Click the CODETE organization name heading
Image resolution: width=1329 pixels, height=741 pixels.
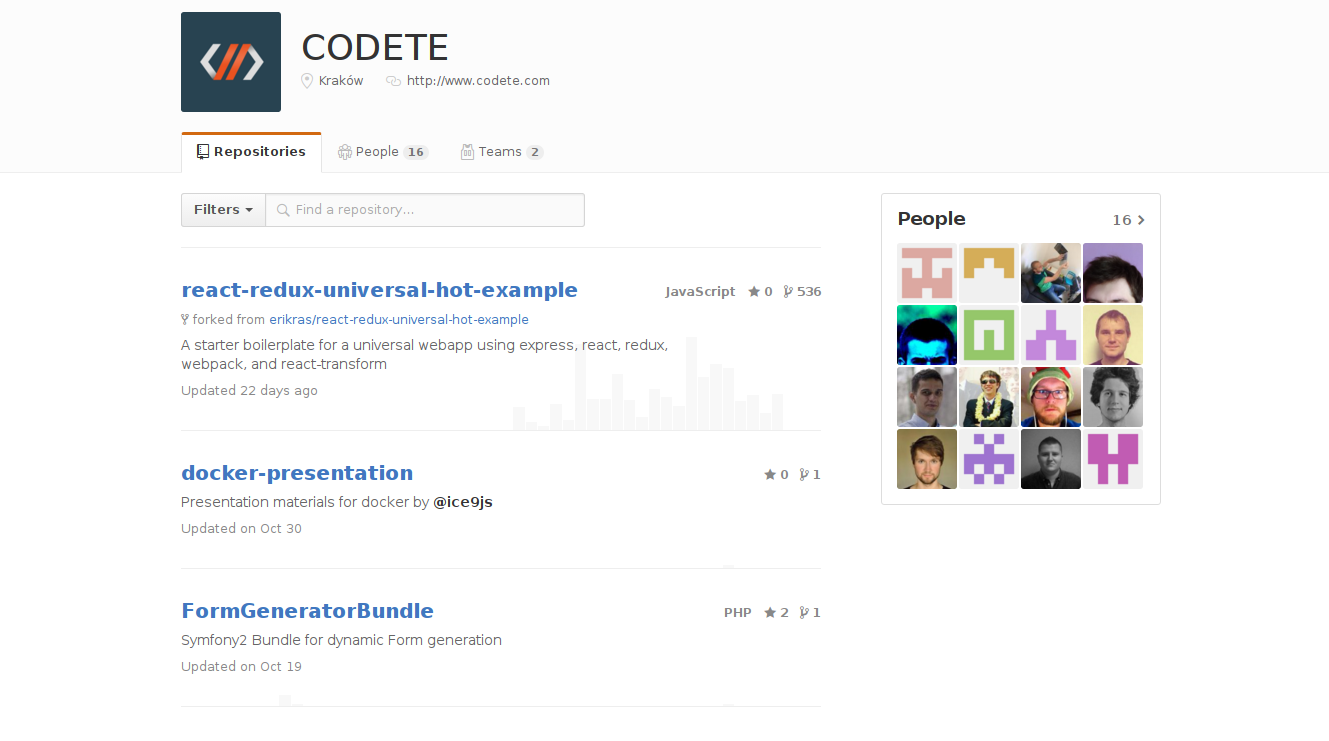(x=375, y=47)
